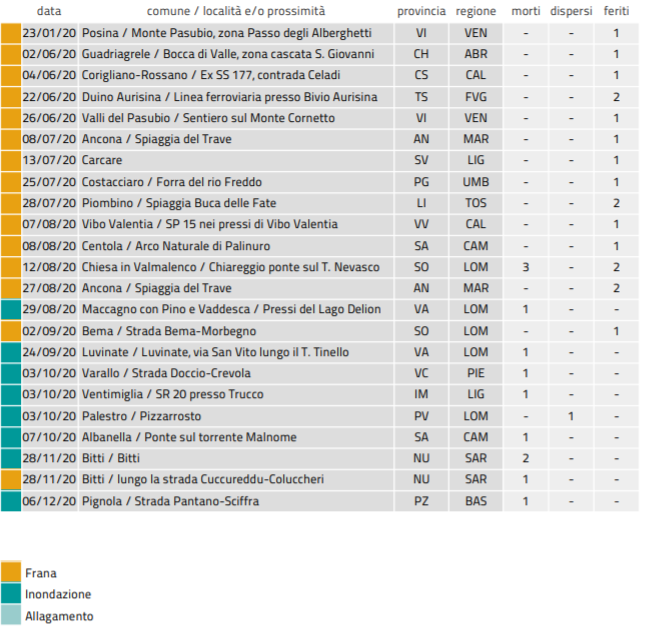Screen dimensions: 645x627
Task: Select the "data" column header
Action: point(48,11)
